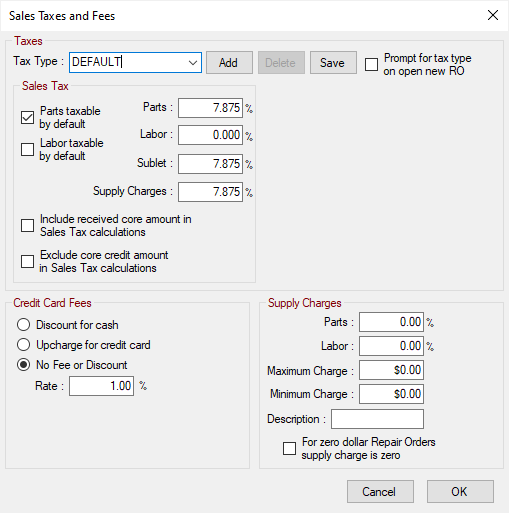
Task: Edit the Minimum Charge field
Action: [x=391, y=394]
